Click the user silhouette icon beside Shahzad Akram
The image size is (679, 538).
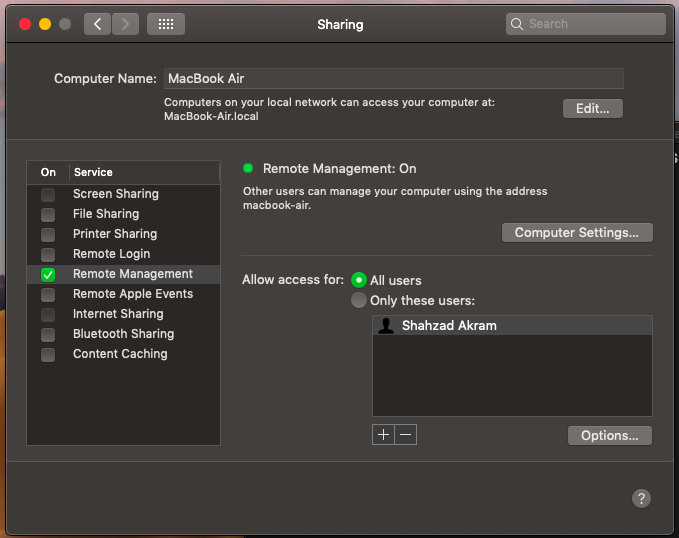(x=386, y=325)
